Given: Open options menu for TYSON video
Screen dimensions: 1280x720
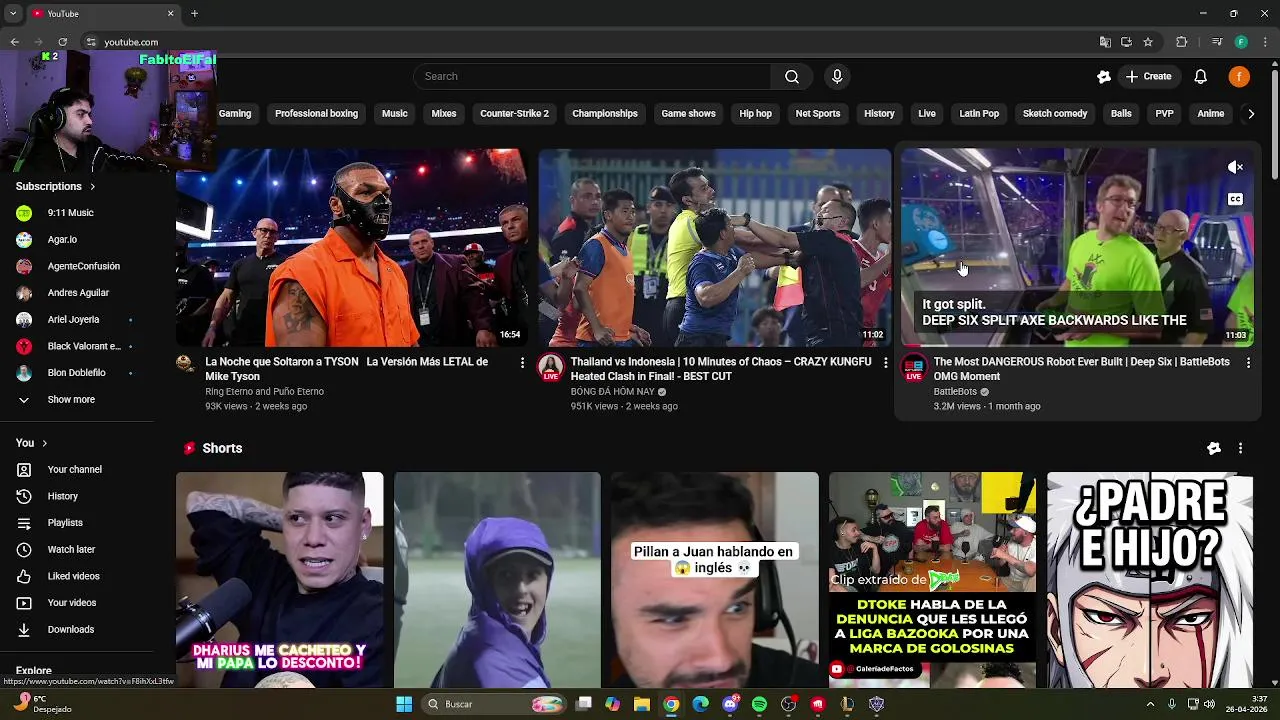Looking at the screenshot, I should click(x=522, y=362).
